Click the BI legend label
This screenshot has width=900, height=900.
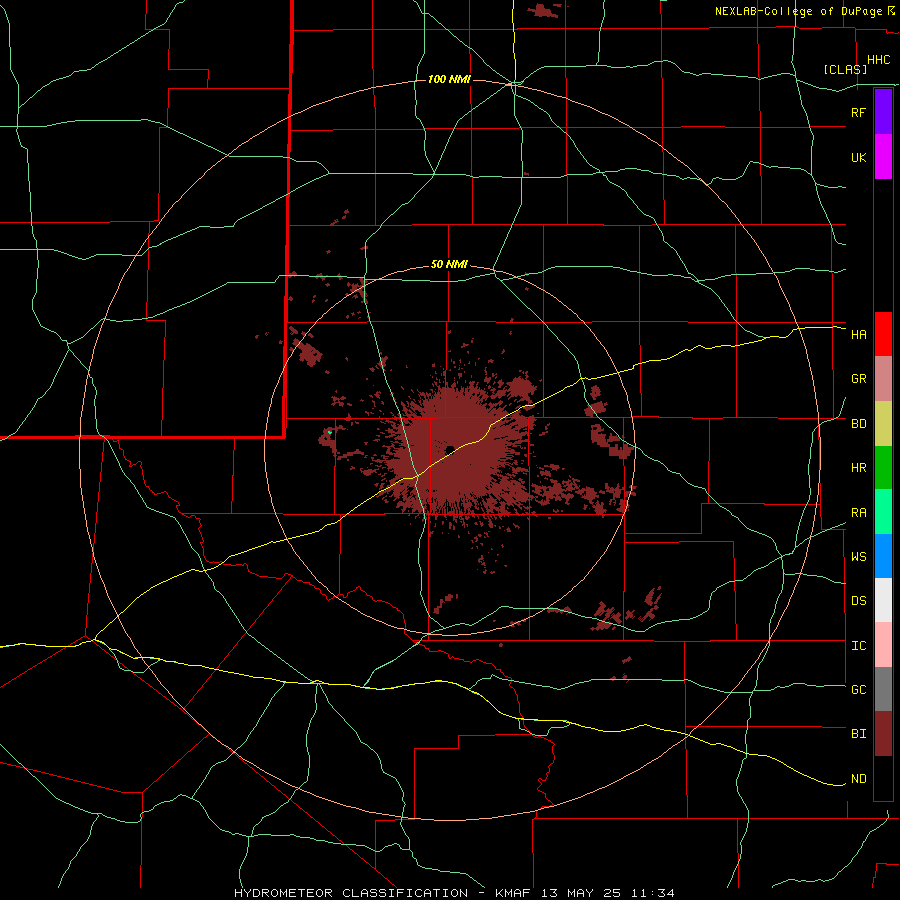click(858, 734)
